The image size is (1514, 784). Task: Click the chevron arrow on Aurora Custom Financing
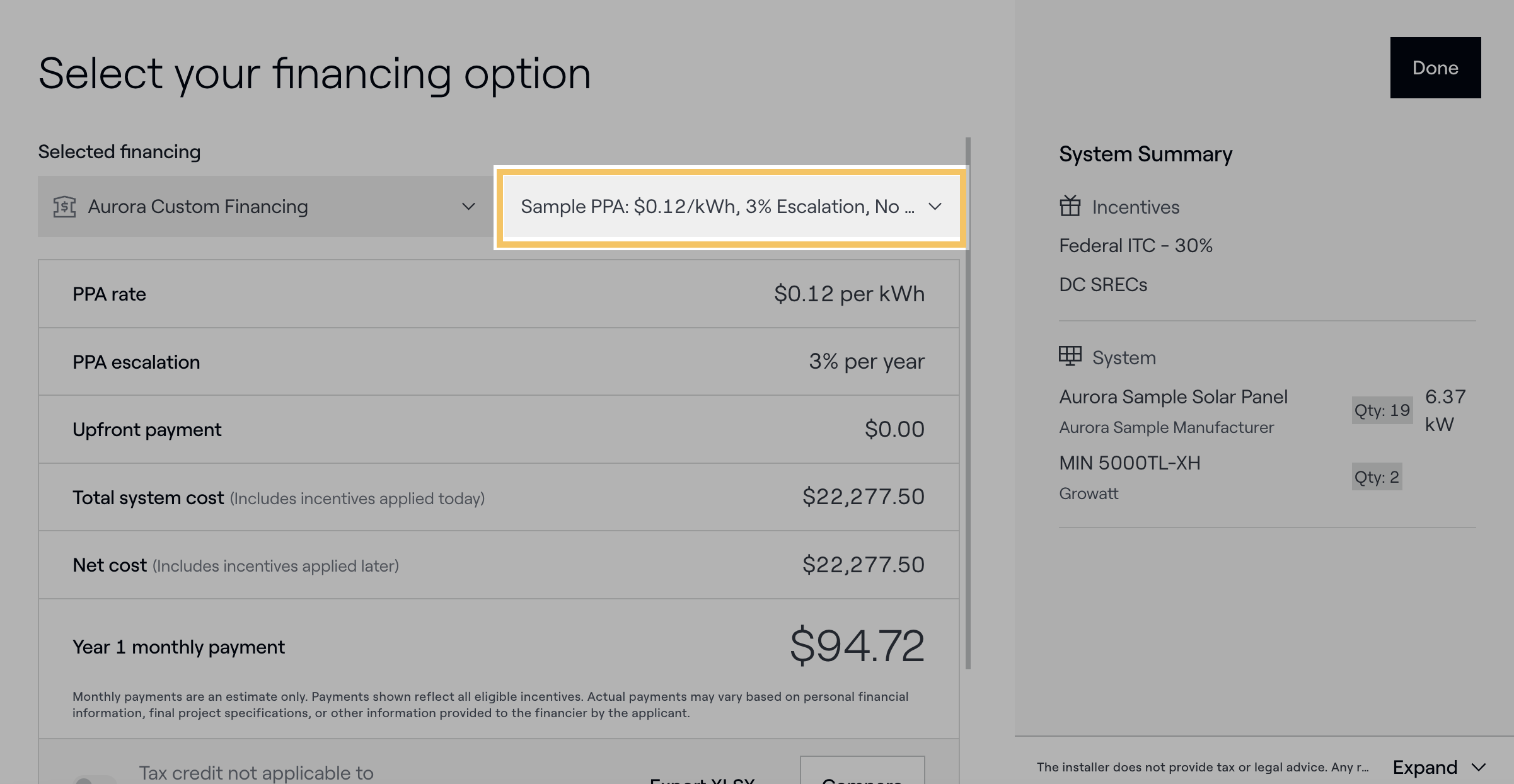coord(468,207)
